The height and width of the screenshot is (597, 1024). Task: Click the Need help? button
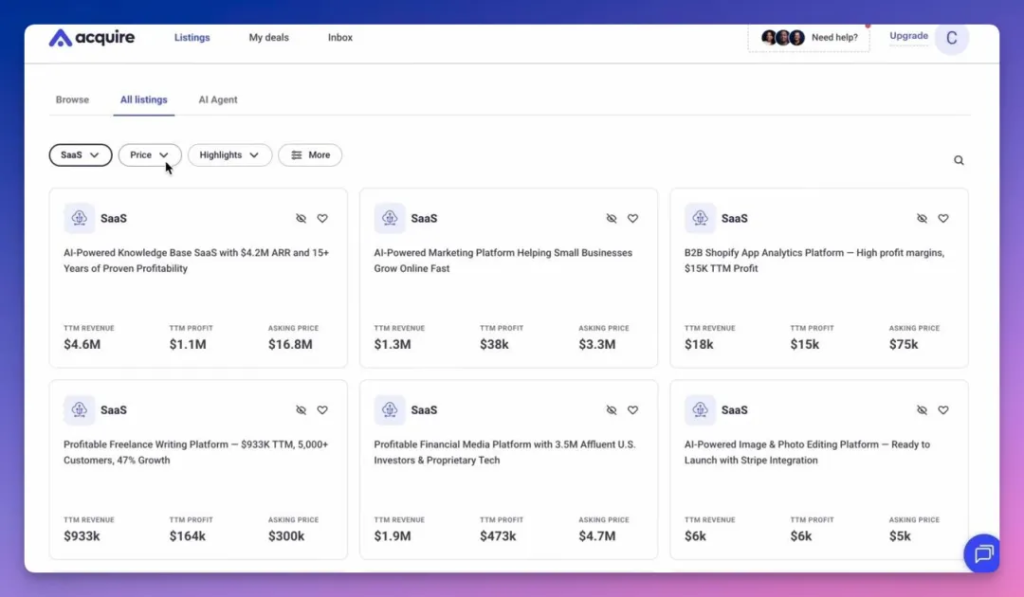tap(809, 38)
